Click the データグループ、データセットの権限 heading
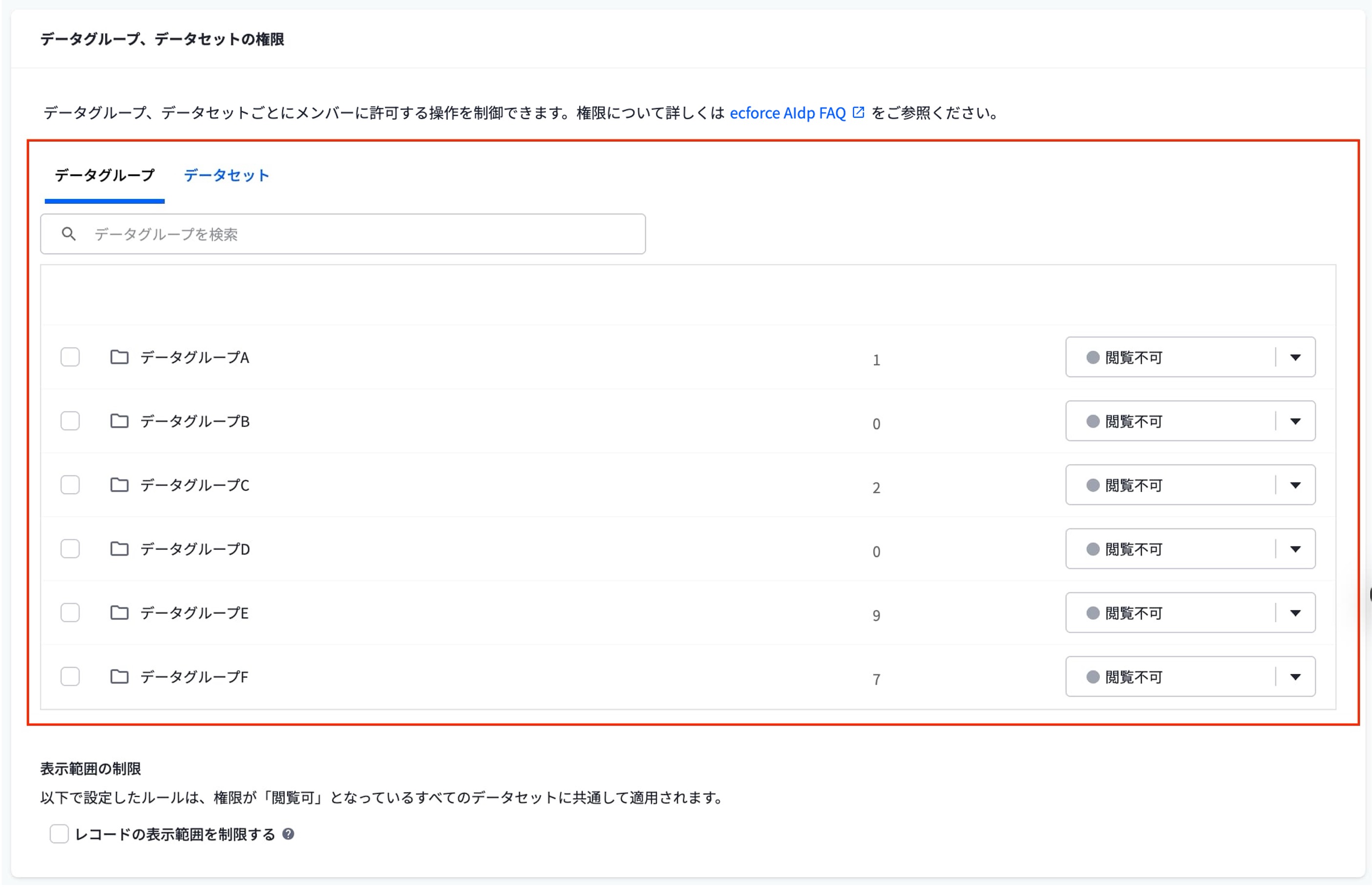The height and width of the screenshot is (887, 1372). click(162, 39)
